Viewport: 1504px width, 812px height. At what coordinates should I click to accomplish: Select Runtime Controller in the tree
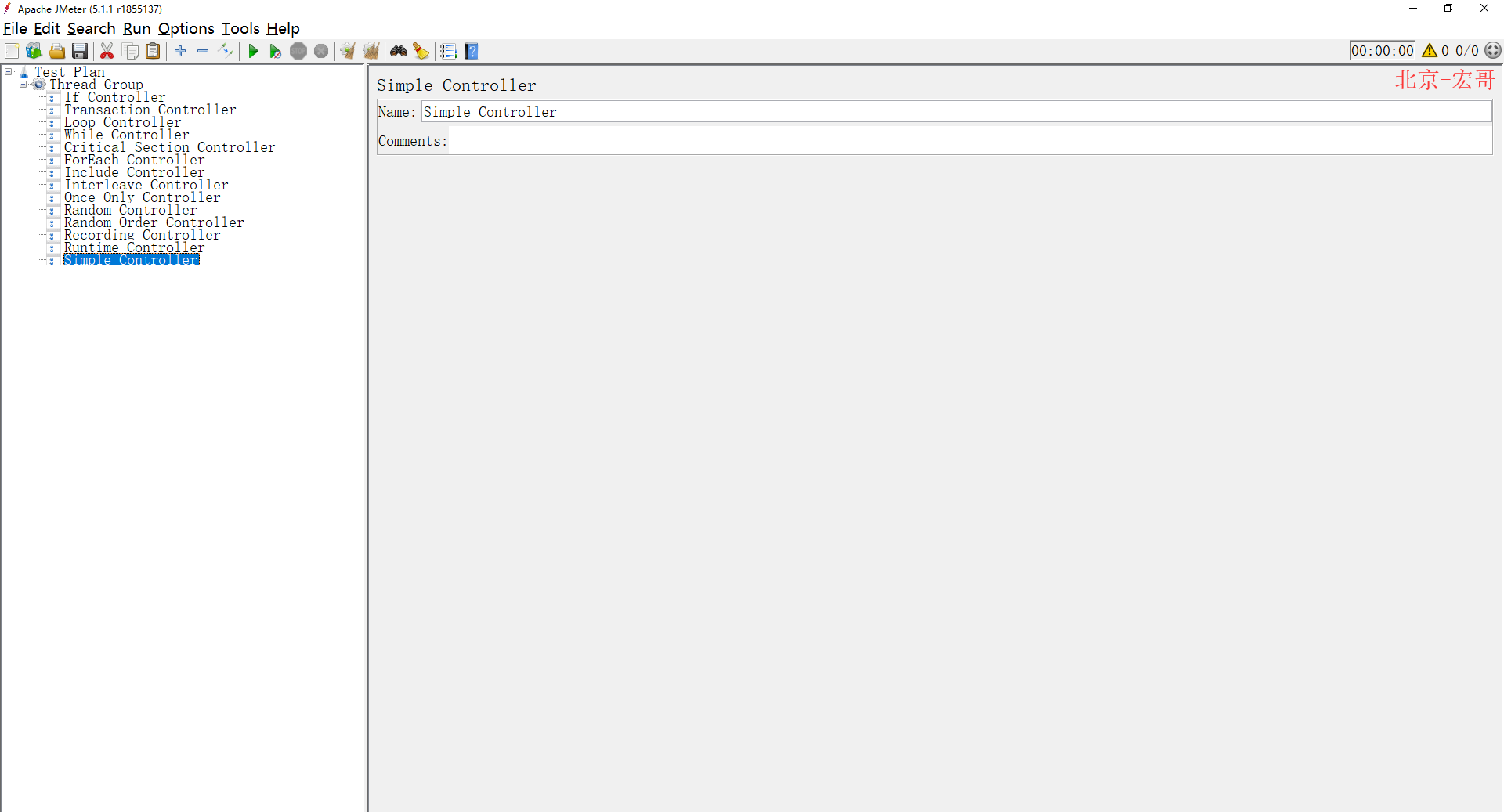[x=135, y=247]
